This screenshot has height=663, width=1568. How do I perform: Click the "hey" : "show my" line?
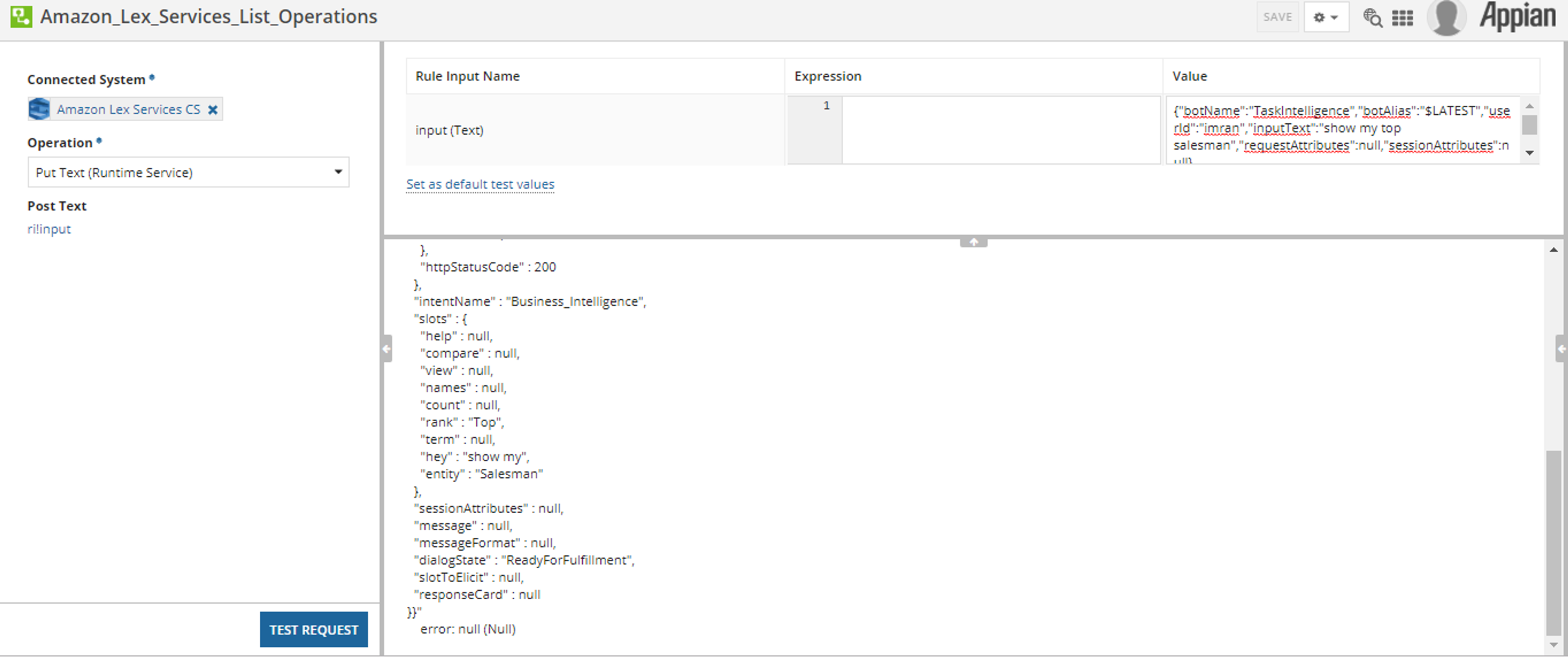coord(474,456)
